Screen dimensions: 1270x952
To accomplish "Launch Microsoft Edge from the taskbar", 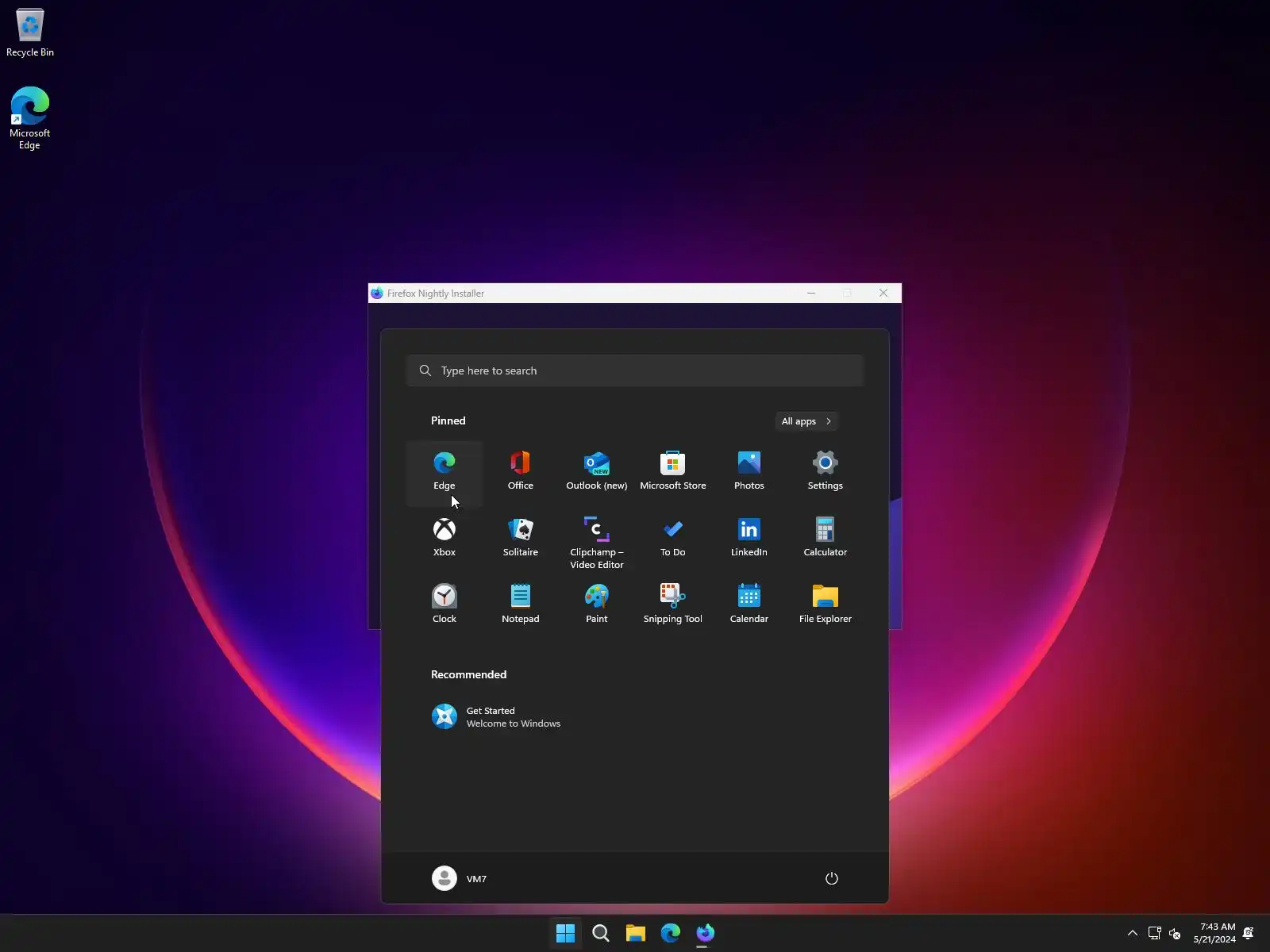I will (671, 933).
